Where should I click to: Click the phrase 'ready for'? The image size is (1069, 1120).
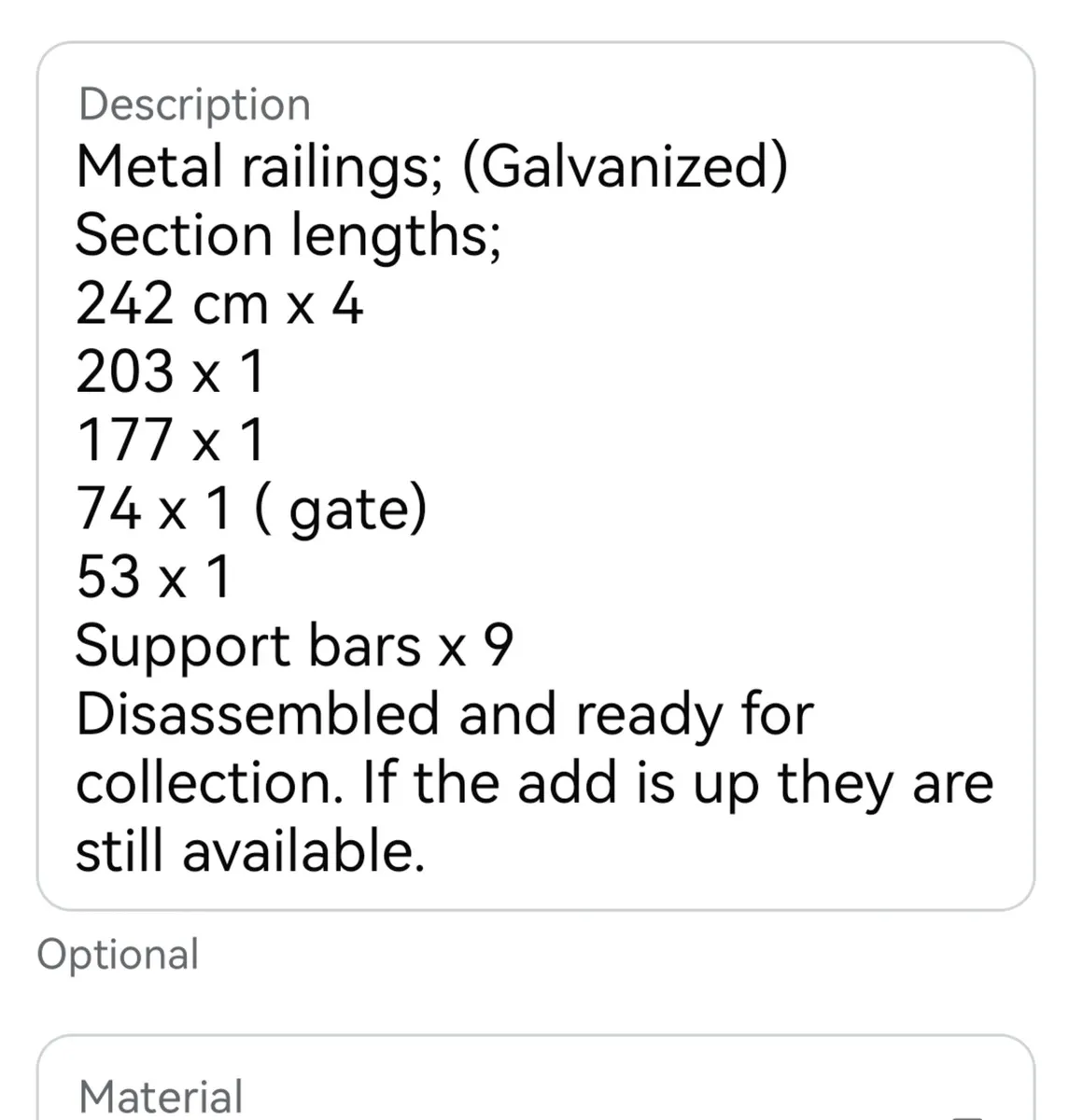pyautogui.click(x=695, y=716)
